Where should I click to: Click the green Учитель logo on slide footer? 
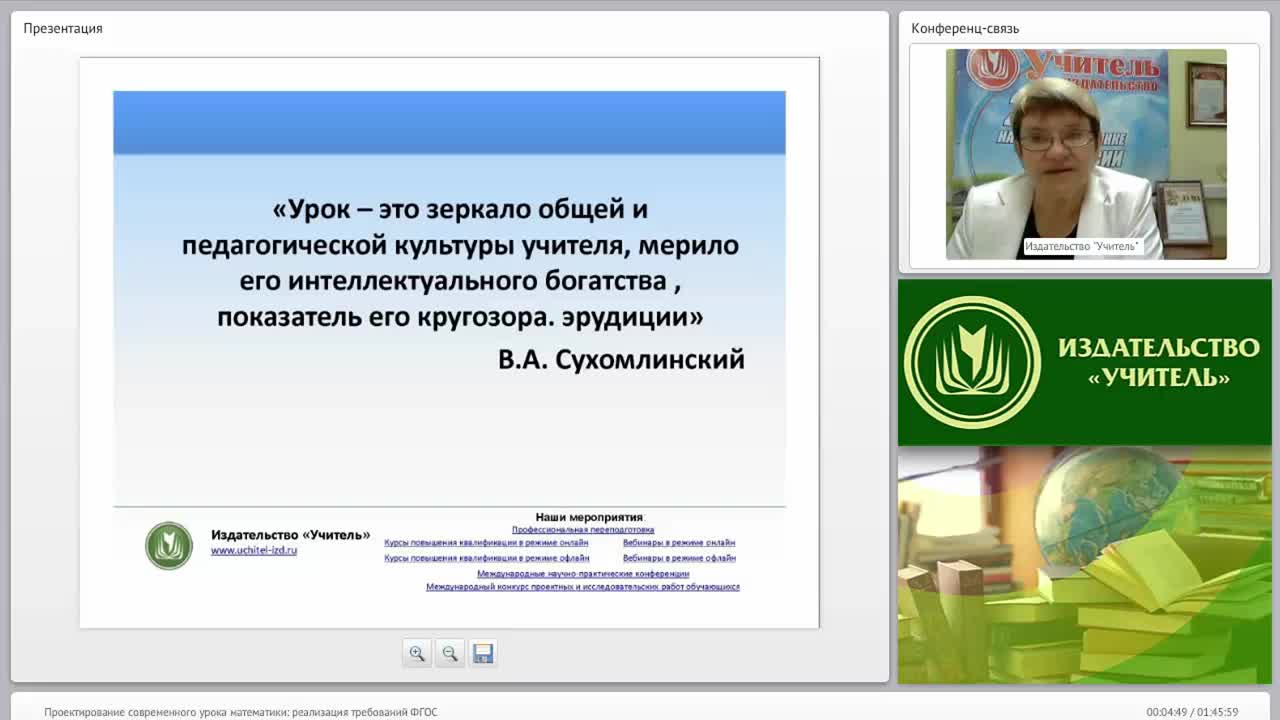pyautogui.click(x=169, y=546)
